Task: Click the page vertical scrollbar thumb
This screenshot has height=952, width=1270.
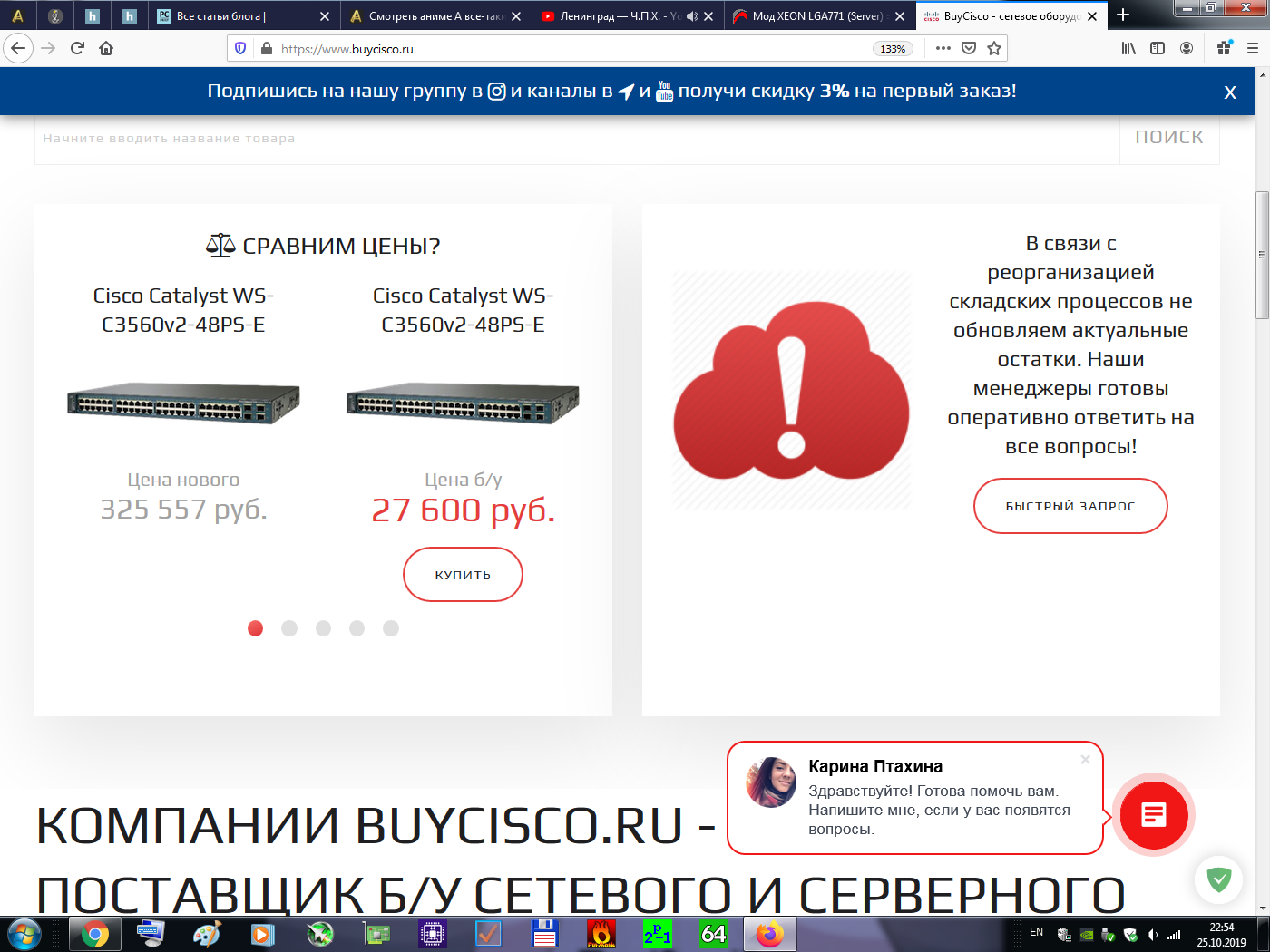Action: 1262,256
